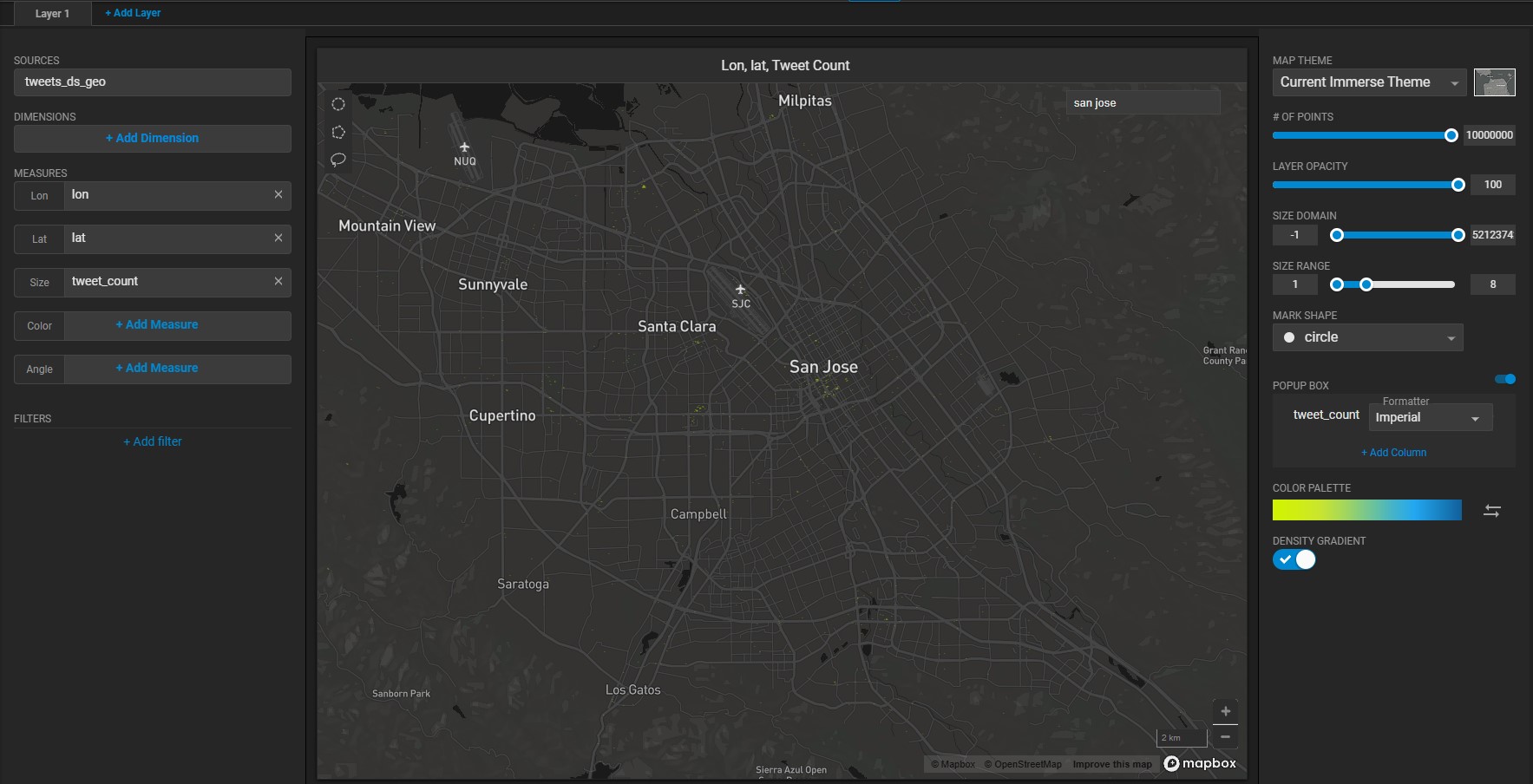The height and width of the screenshot is (784, 1533).
Task: Reverse the color palette with swap icon
Action: 1491,511
